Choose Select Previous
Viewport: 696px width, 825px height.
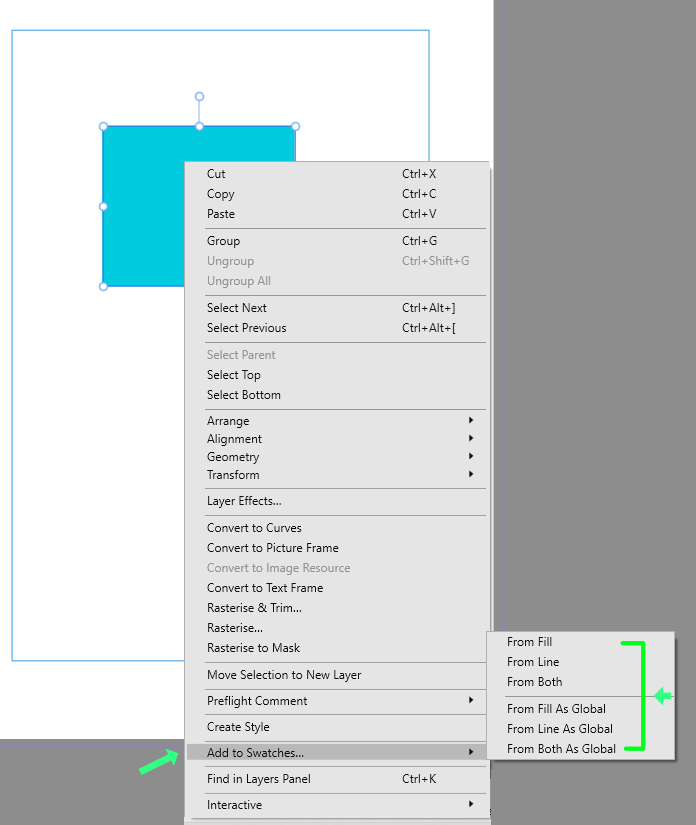click(x=337, y=327)
